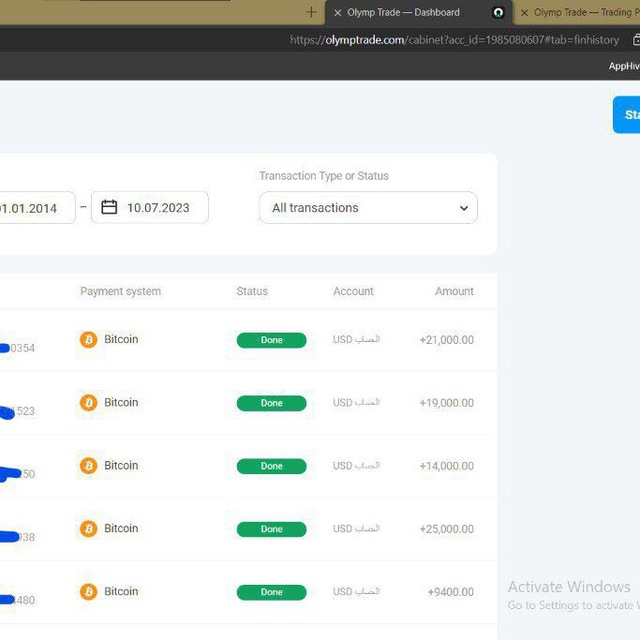Click Bitcoin icon in the +14,000.00 row

click(89, 466)
